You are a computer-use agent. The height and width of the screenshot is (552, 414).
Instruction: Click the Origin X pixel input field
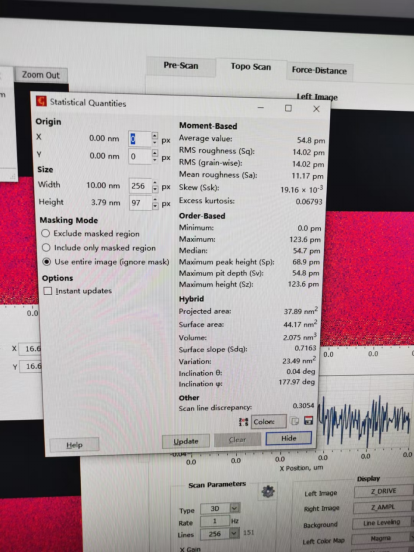pos(140,139)
